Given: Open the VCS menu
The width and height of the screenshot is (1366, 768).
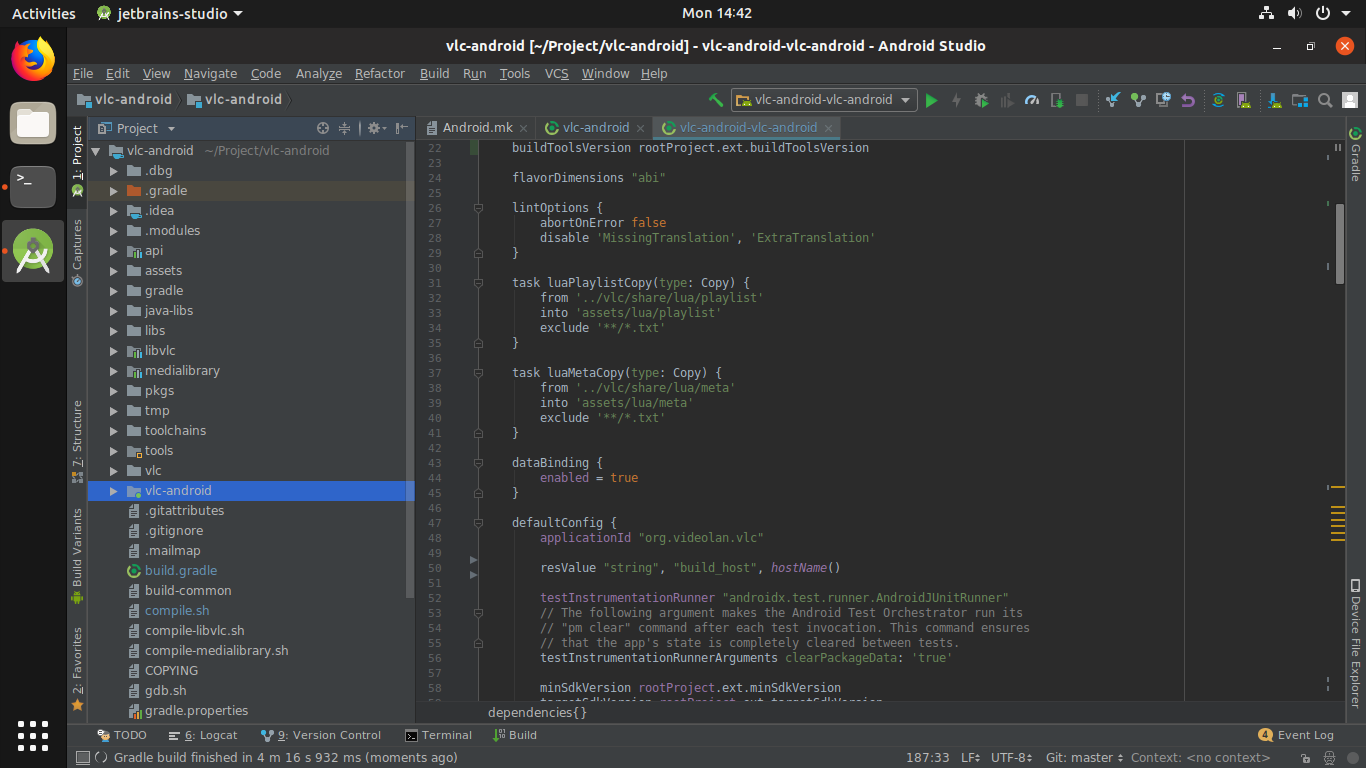Looking at the screenshot, I should (x=556, y=73).
